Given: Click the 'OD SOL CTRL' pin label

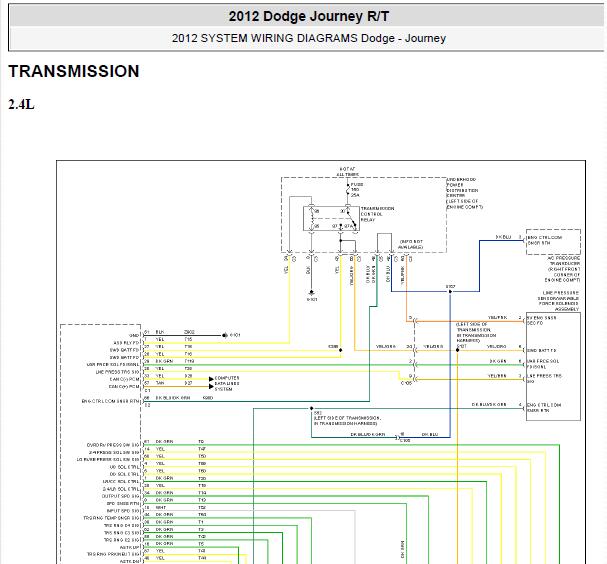Looking at the screenshot, I should (x=124, y=474).
